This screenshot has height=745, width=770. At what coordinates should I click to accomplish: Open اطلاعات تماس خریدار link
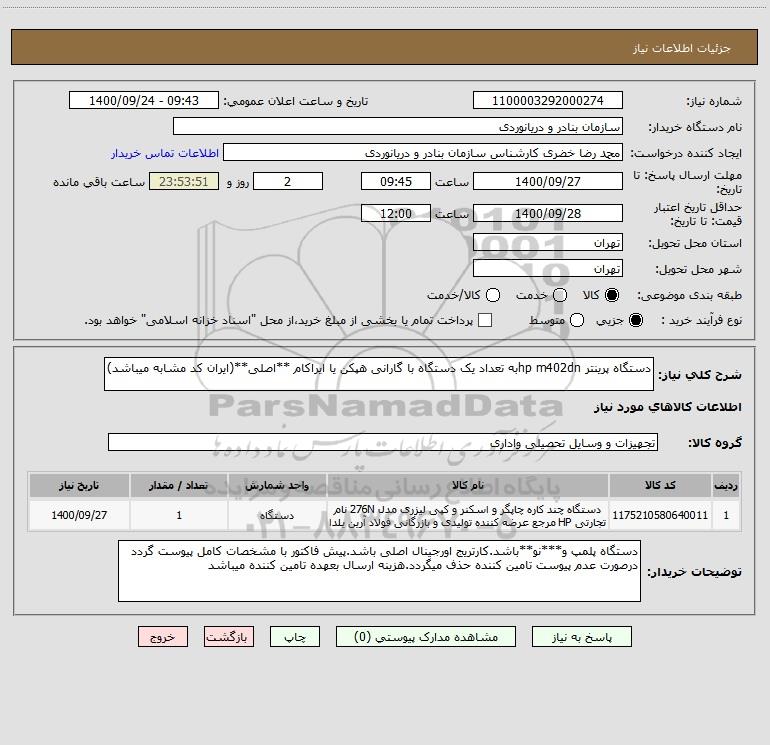click(x=165, y=153)
